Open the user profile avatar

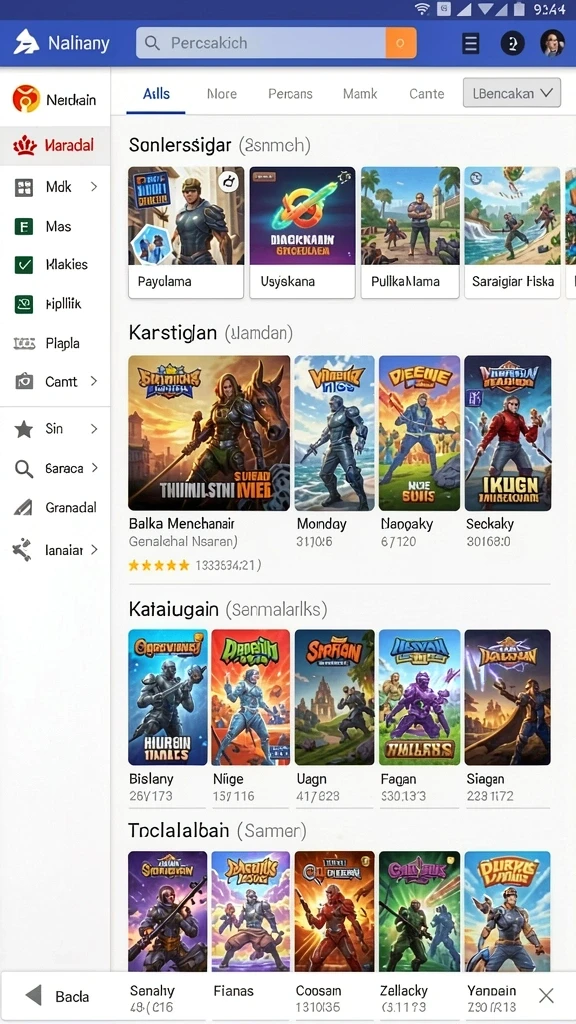[552, 43]
